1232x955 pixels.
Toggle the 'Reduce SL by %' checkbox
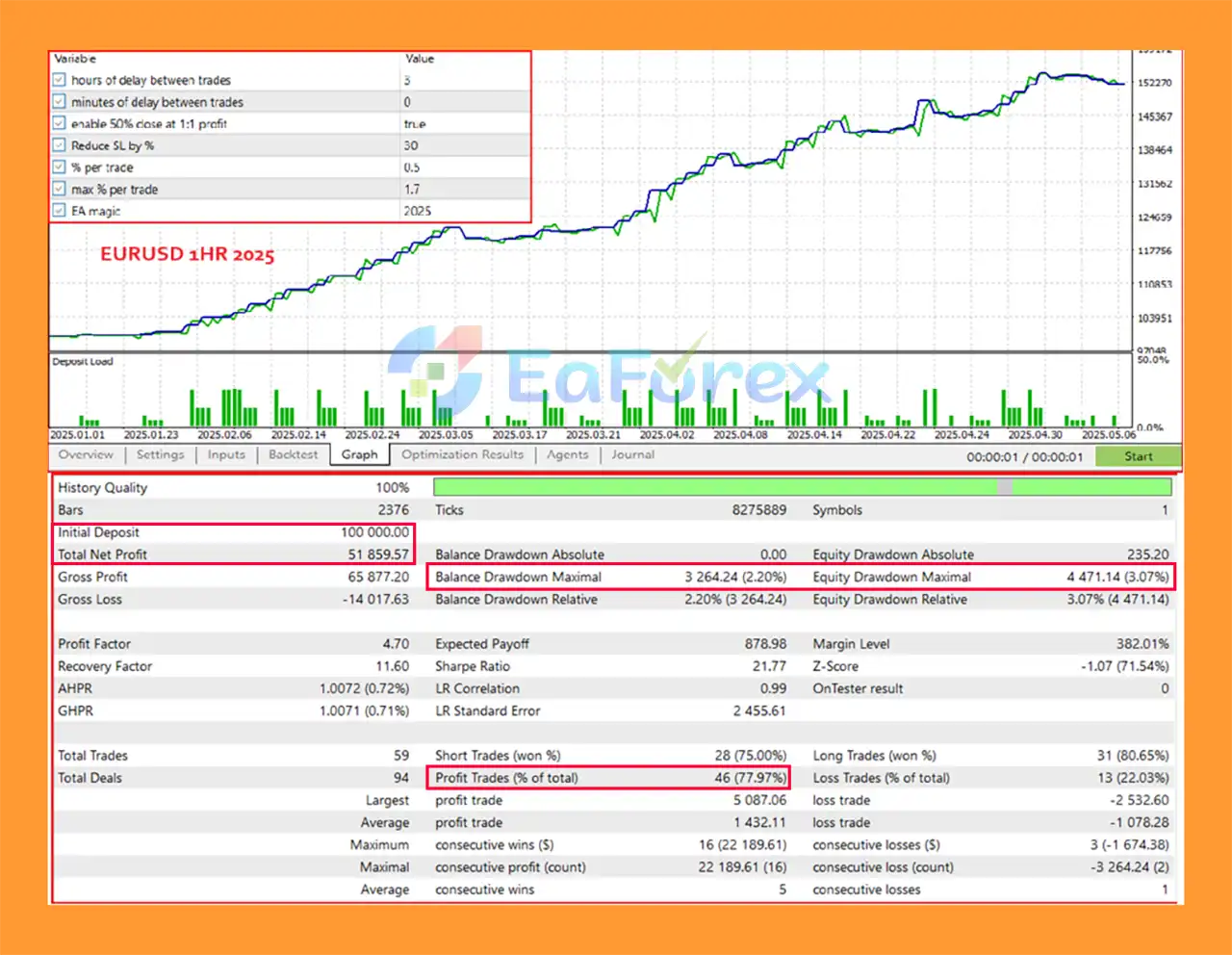pyautogui.click(x=60, y=145)
